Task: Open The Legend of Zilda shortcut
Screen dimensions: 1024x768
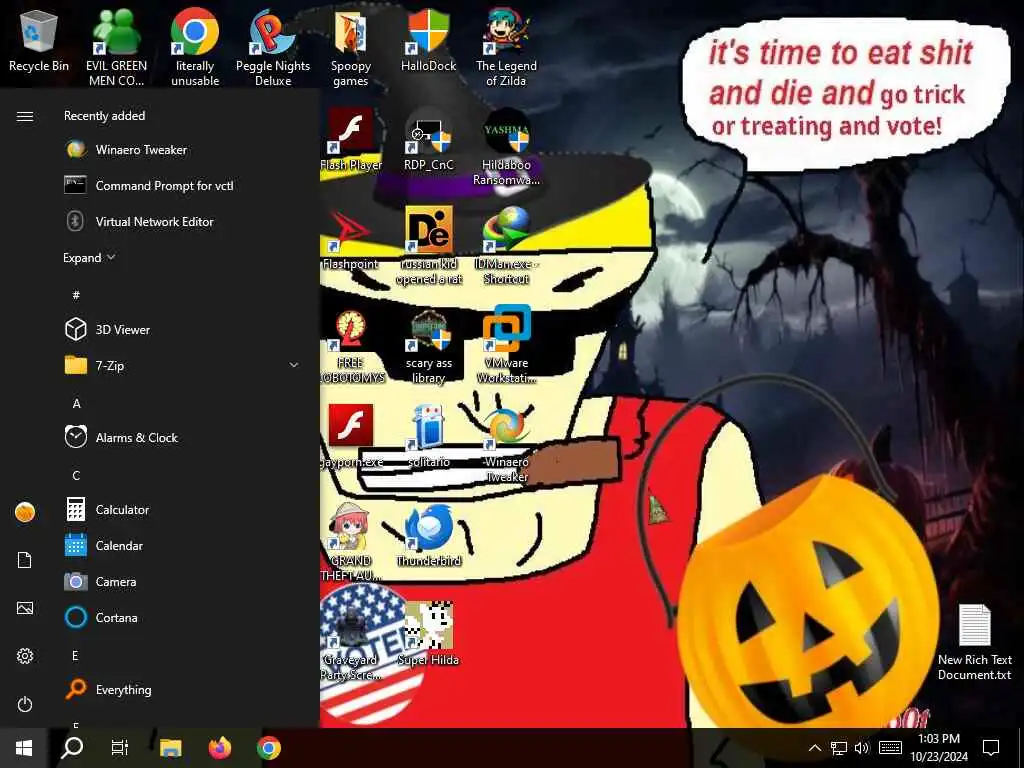Action: click(x=506, y=47)
